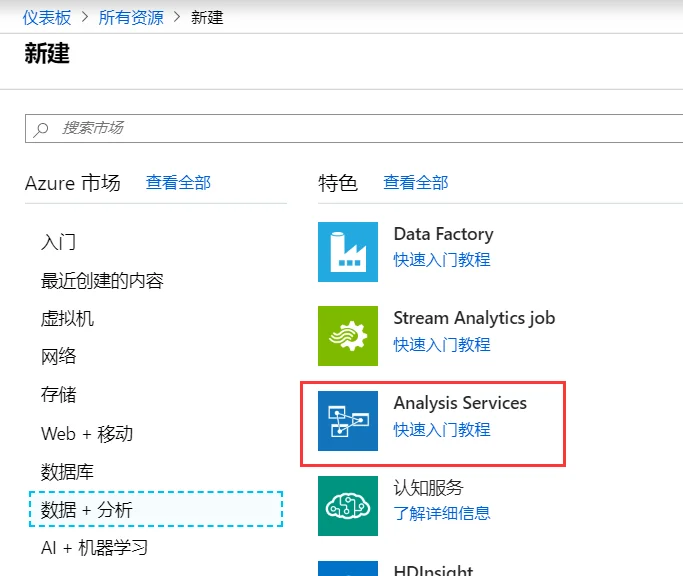Select the 网络 category
683x576 pixels.
point(58,356)
